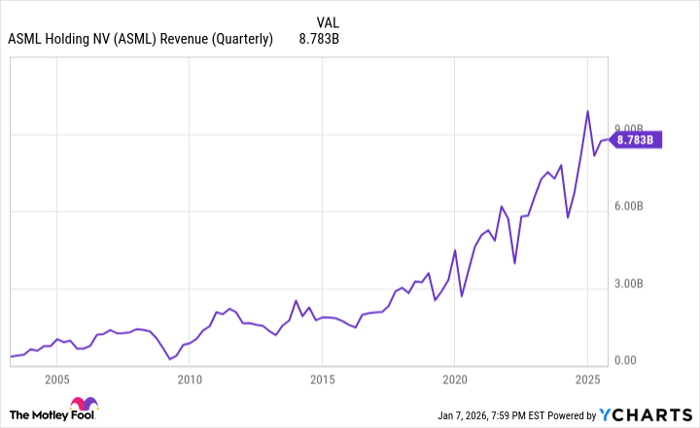Screen dimensions: 700x428
Task: Click the 6.00B y-axis label
Action: (629, 206)
